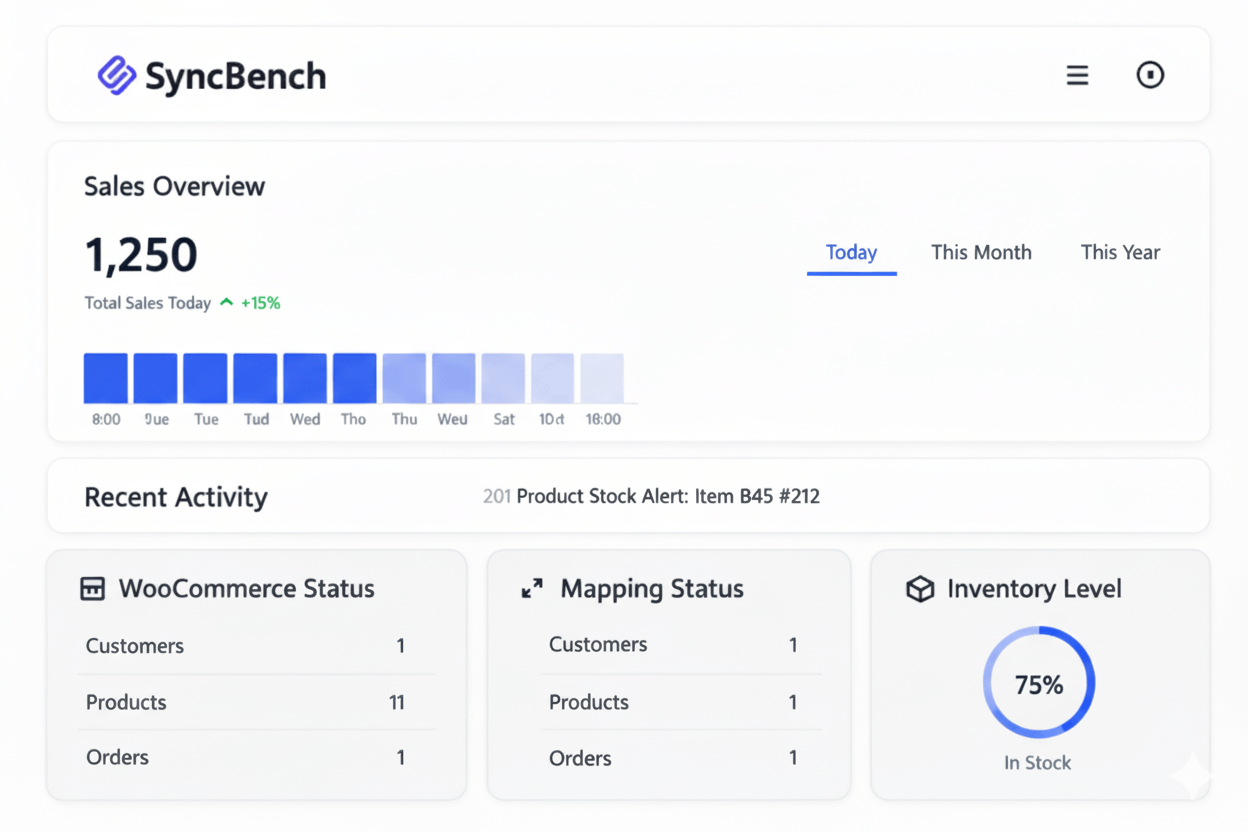This screenshot has width=1248, height=832.
Task: Click the 75% inventory progress ring
Action: click(1039, 684)
